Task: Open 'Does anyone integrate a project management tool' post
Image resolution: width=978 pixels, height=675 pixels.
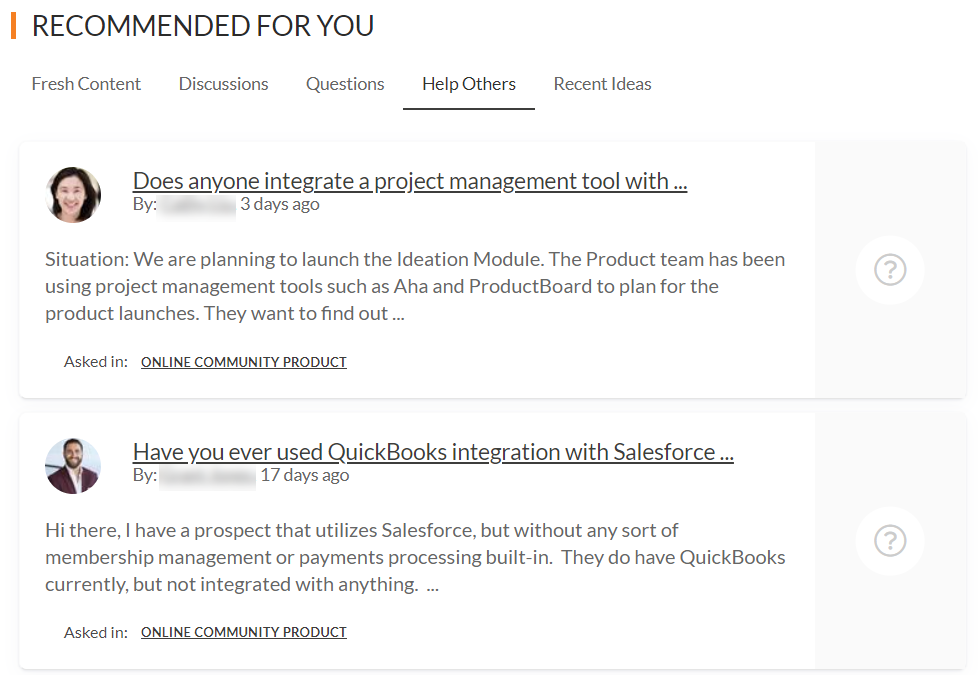Action: (x=410, y=181)
